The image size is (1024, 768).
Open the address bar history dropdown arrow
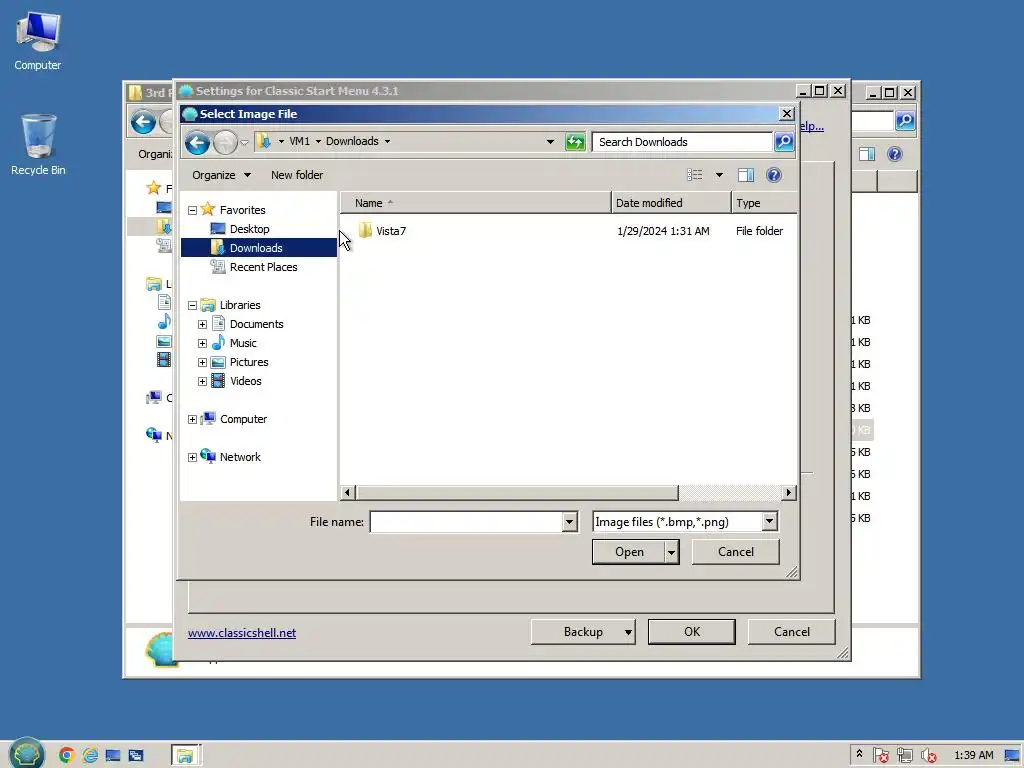tap(551, 142)
